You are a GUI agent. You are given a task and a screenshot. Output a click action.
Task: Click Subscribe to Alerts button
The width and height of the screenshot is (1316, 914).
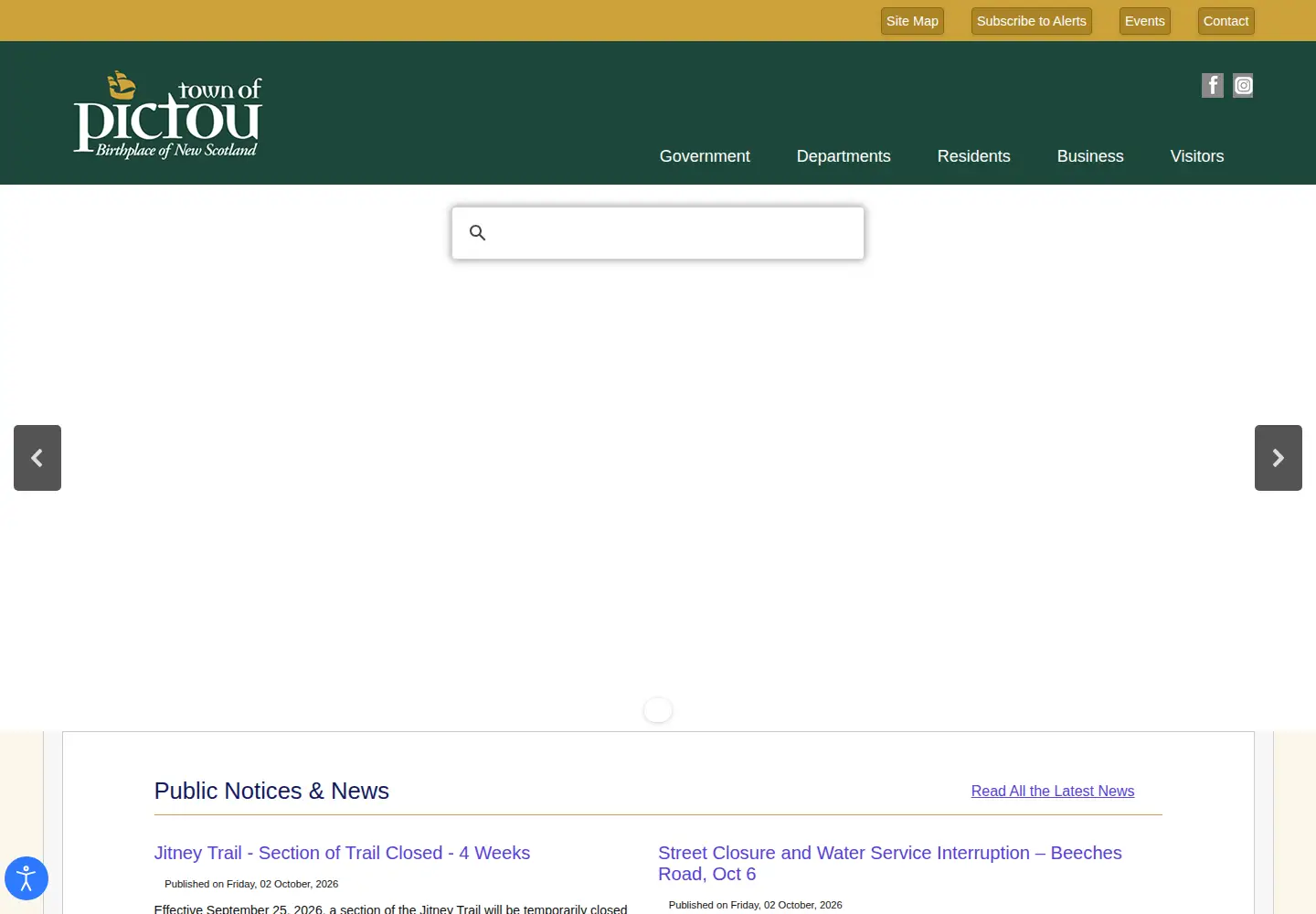pyautogui.click(x=1032, y=21)
